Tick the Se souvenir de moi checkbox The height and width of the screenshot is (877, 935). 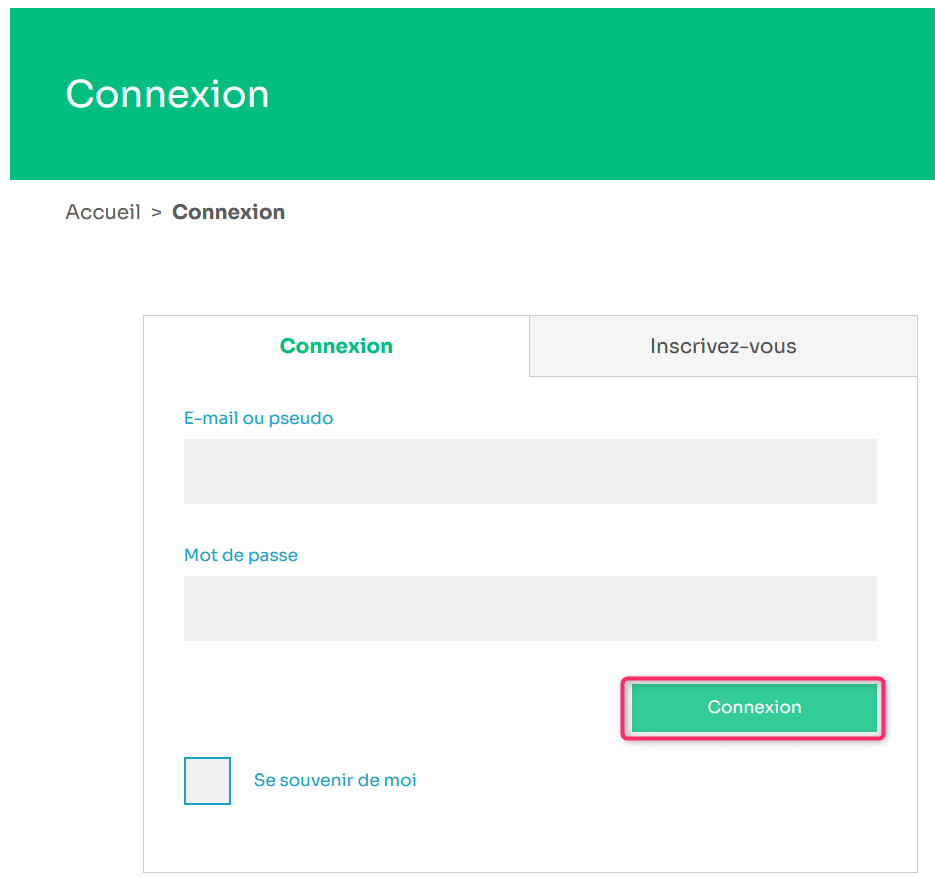pyautogui.click(x=207, y=781)
